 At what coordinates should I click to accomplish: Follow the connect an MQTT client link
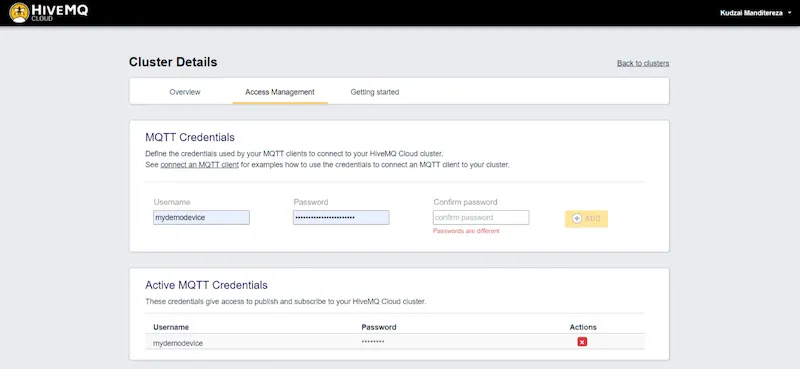(x=199, y=165)
